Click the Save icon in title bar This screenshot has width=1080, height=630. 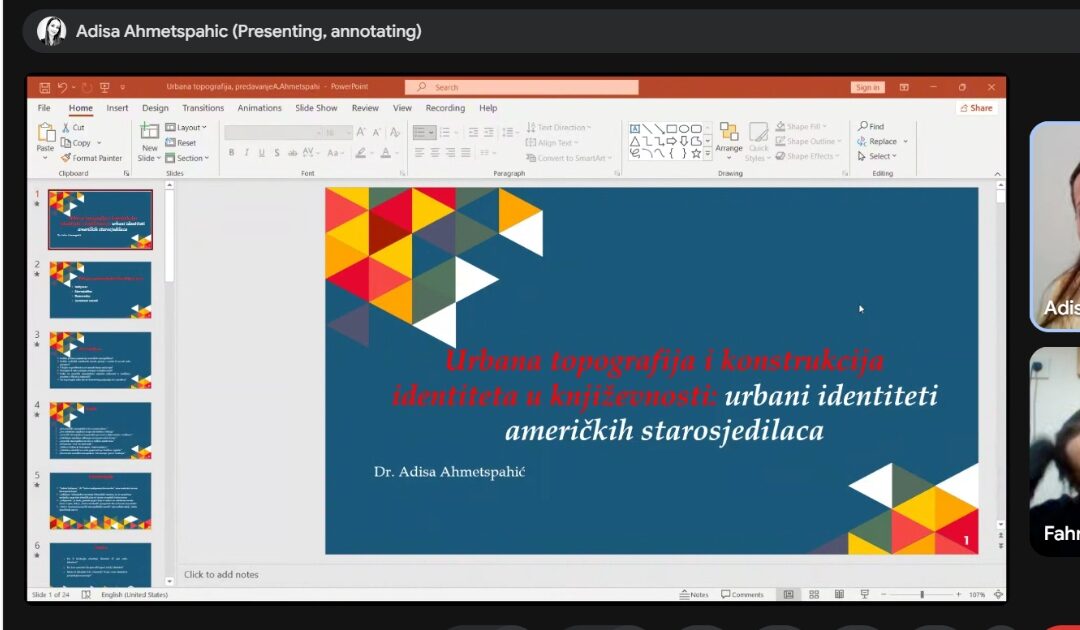[x=44, y=88]
